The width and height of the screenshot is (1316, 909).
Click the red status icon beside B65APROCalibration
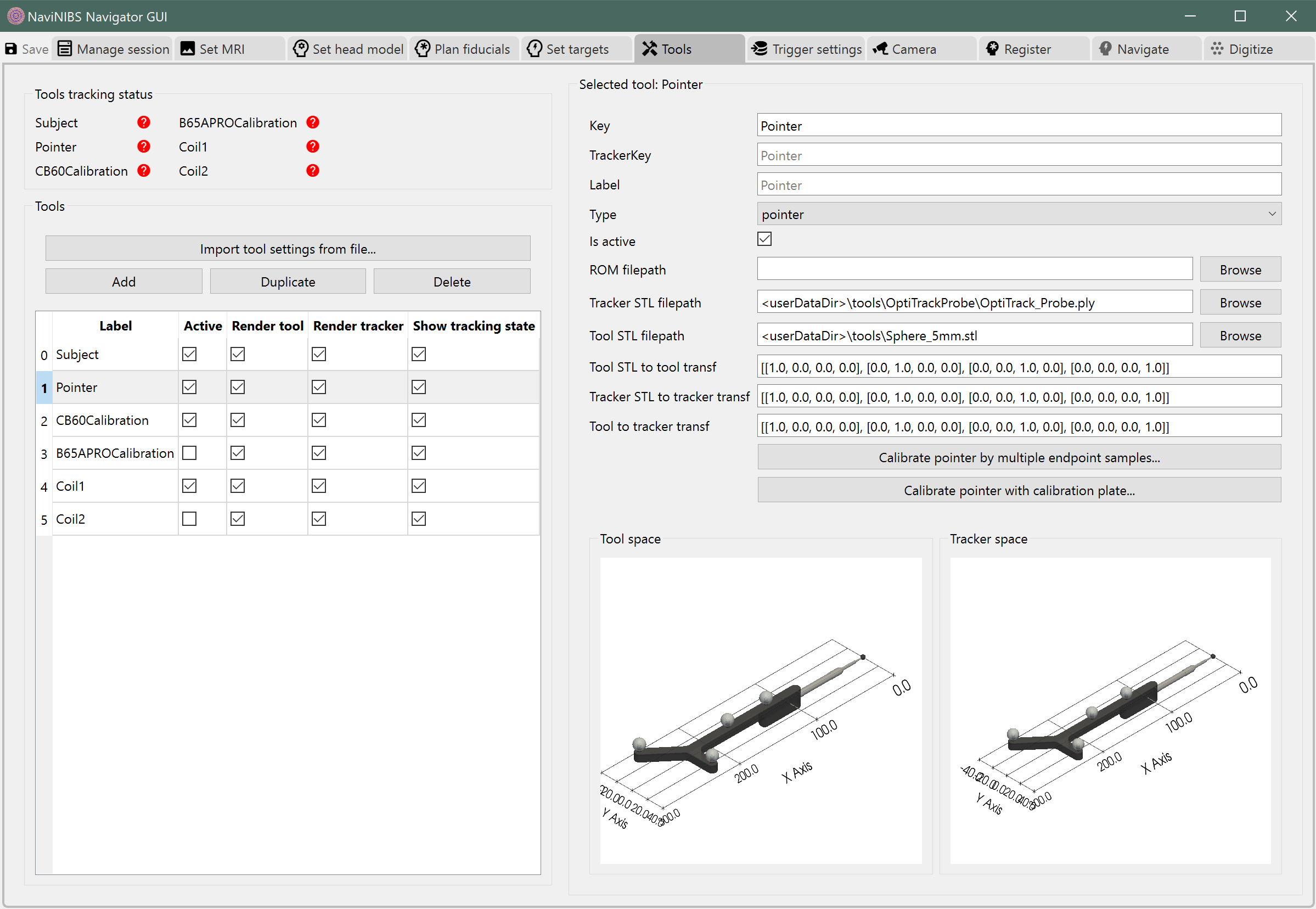(x=313, y=122)
